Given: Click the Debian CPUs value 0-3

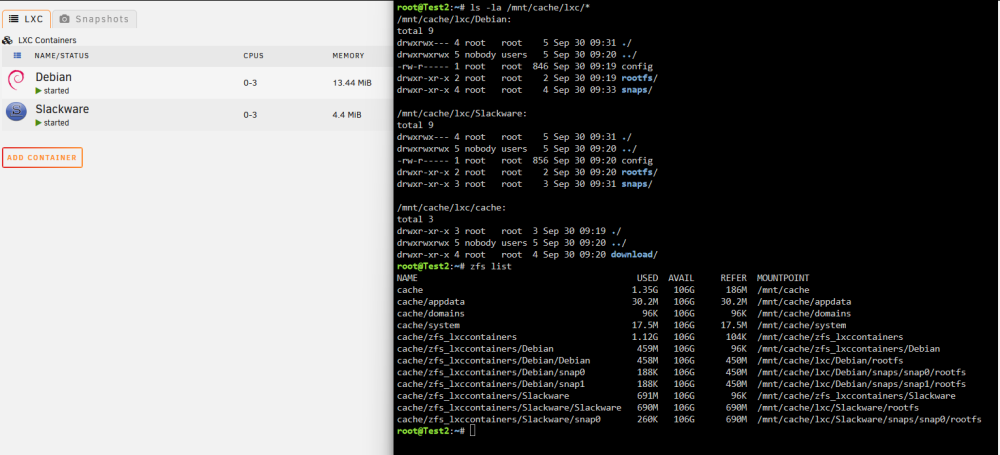Looking at the screenshot, I should tap(250, 84).
